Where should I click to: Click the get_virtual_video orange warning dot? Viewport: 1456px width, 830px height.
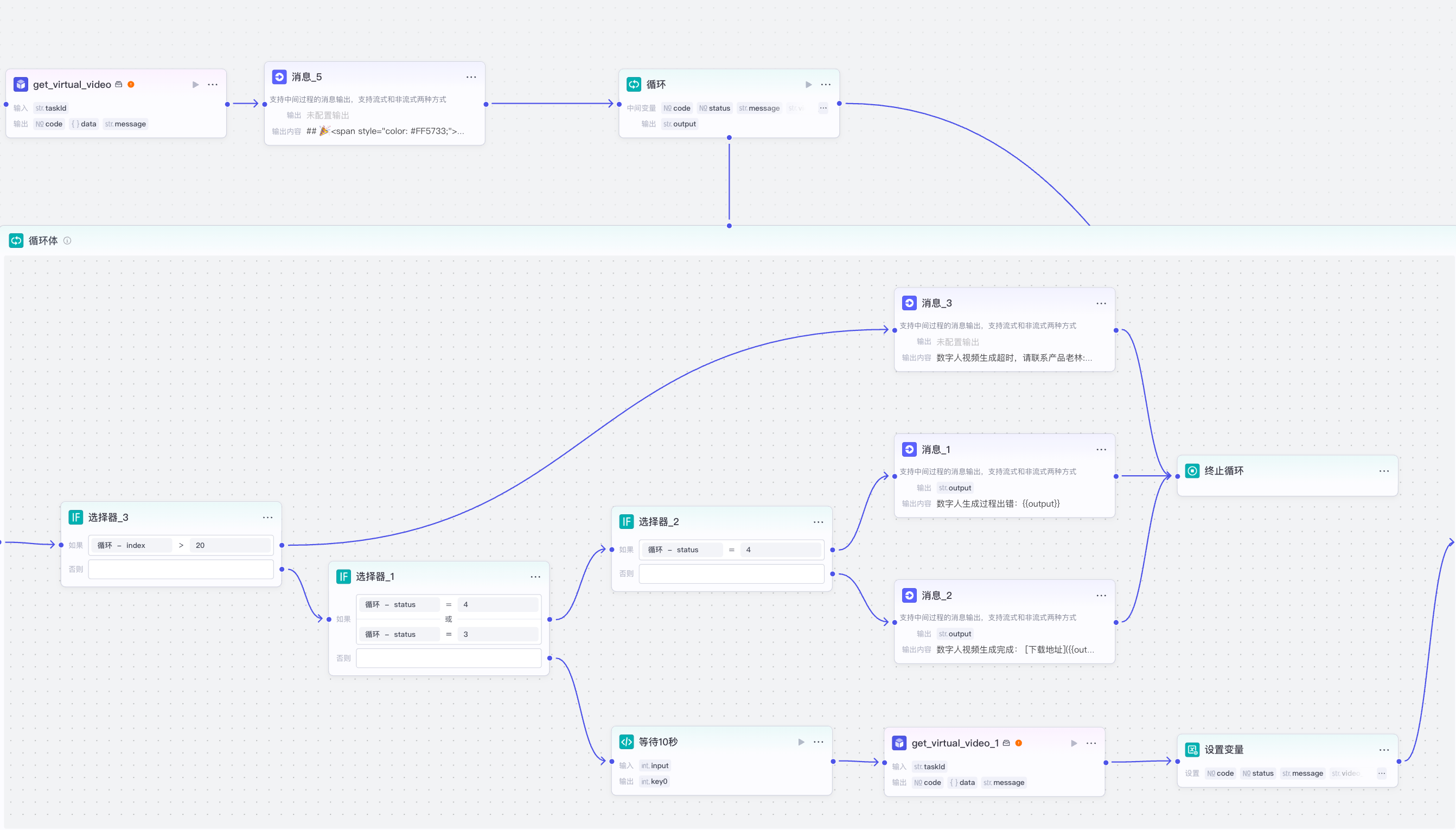pos(131,85)
